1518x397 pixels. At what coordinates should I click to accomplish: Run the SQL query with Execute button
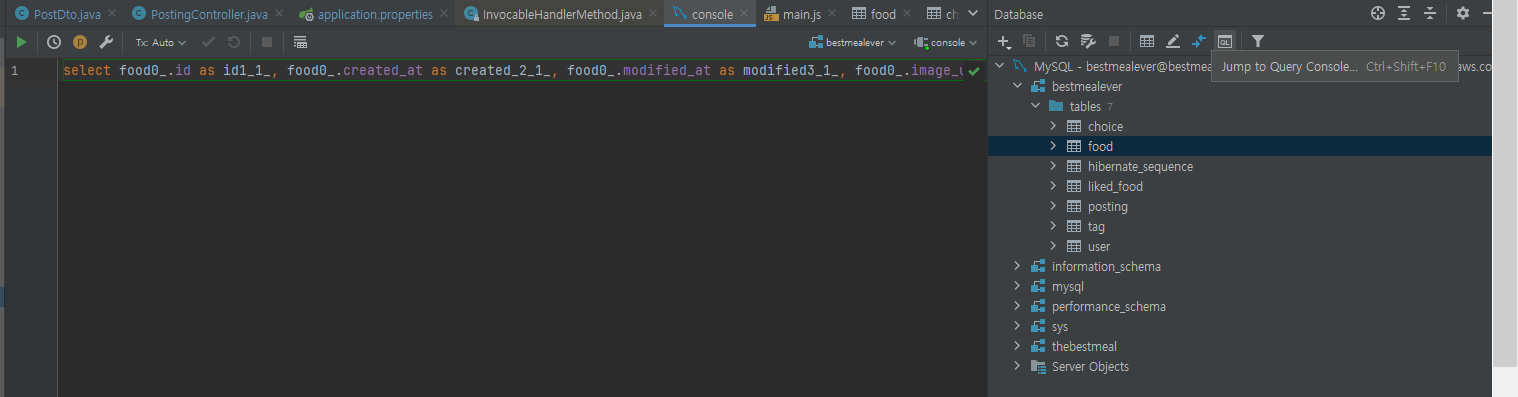click(x=22, y=43)
